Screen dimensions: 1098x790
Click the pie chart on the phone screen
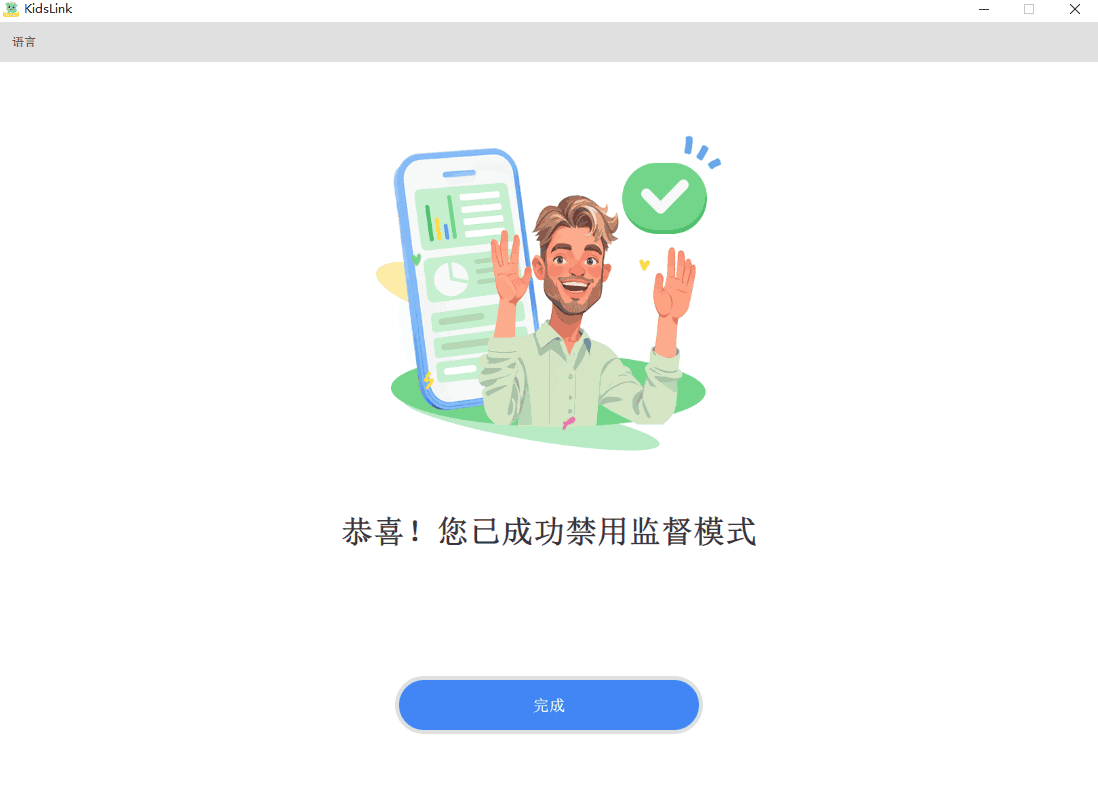click(450, 279)
